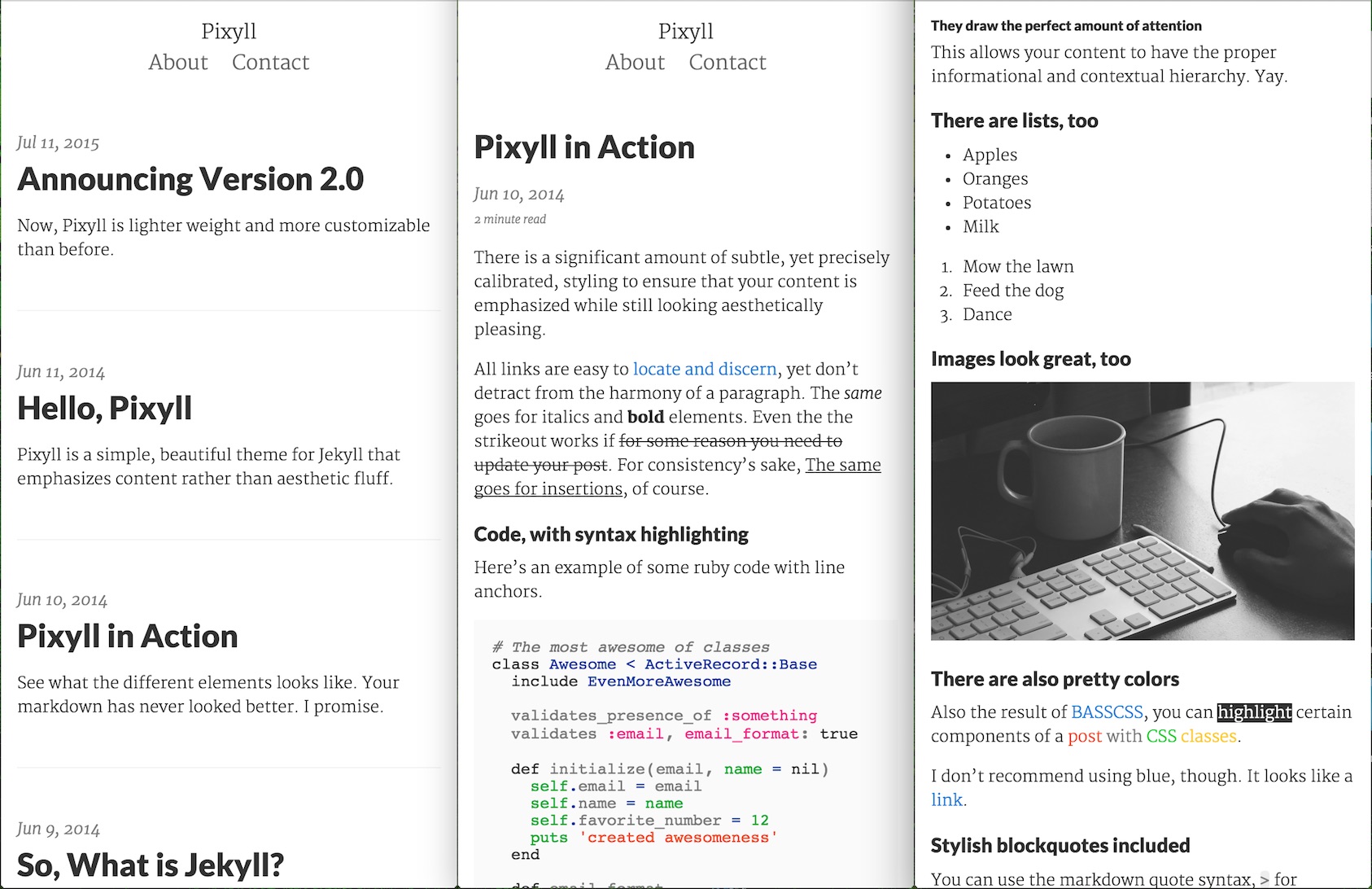The image size is (1372, 889).
Task: Click 'They draw the perfect amount of attention'
Action: coord(1066,25)
